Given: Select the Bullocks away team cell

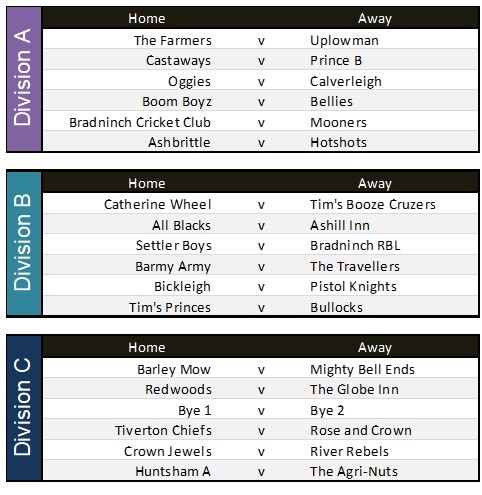Looking at the screenshot, I should 336,307.
